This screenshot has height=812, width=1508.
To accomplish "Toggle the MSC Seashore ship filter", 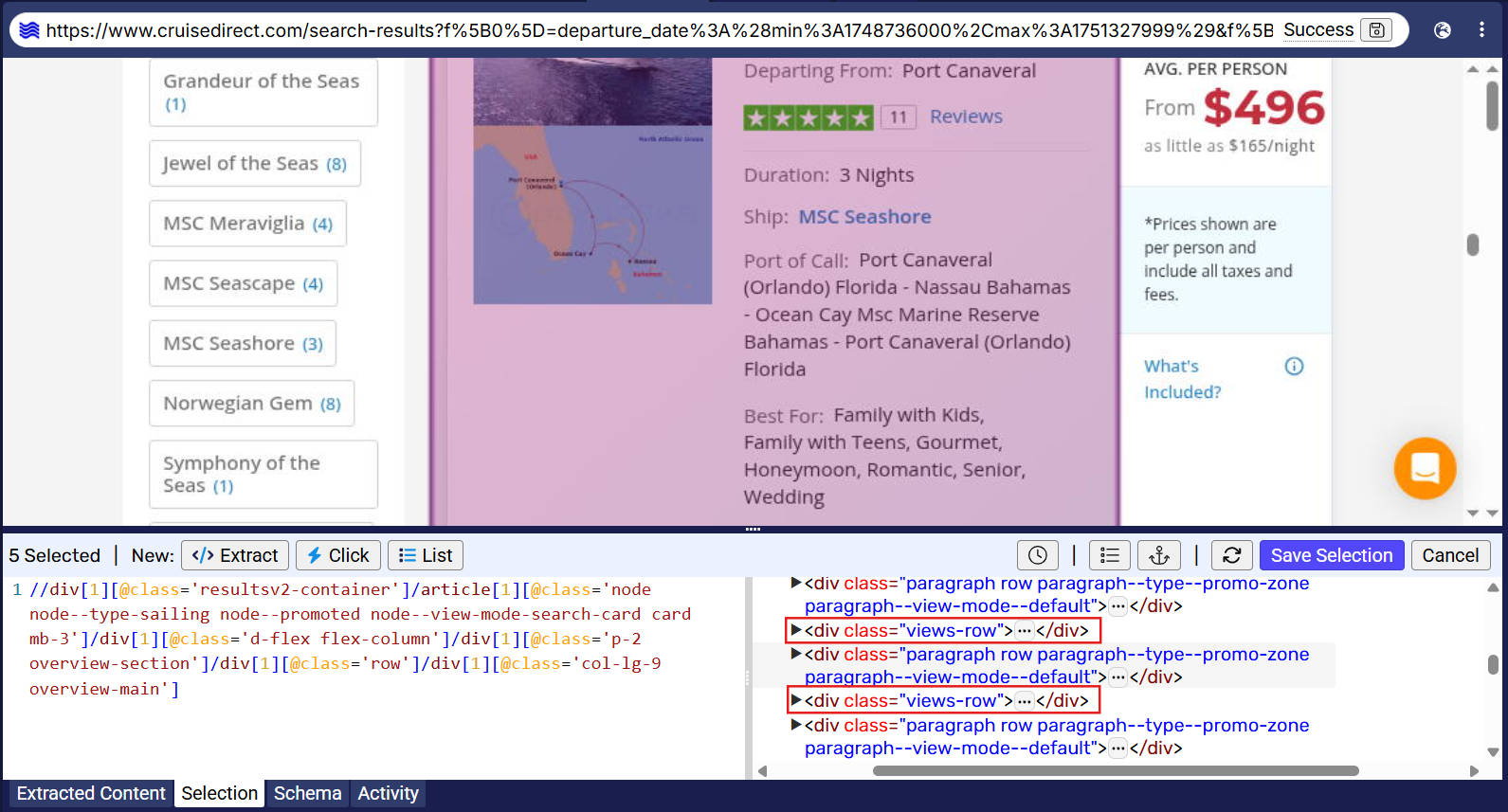I will click(243, 344).
